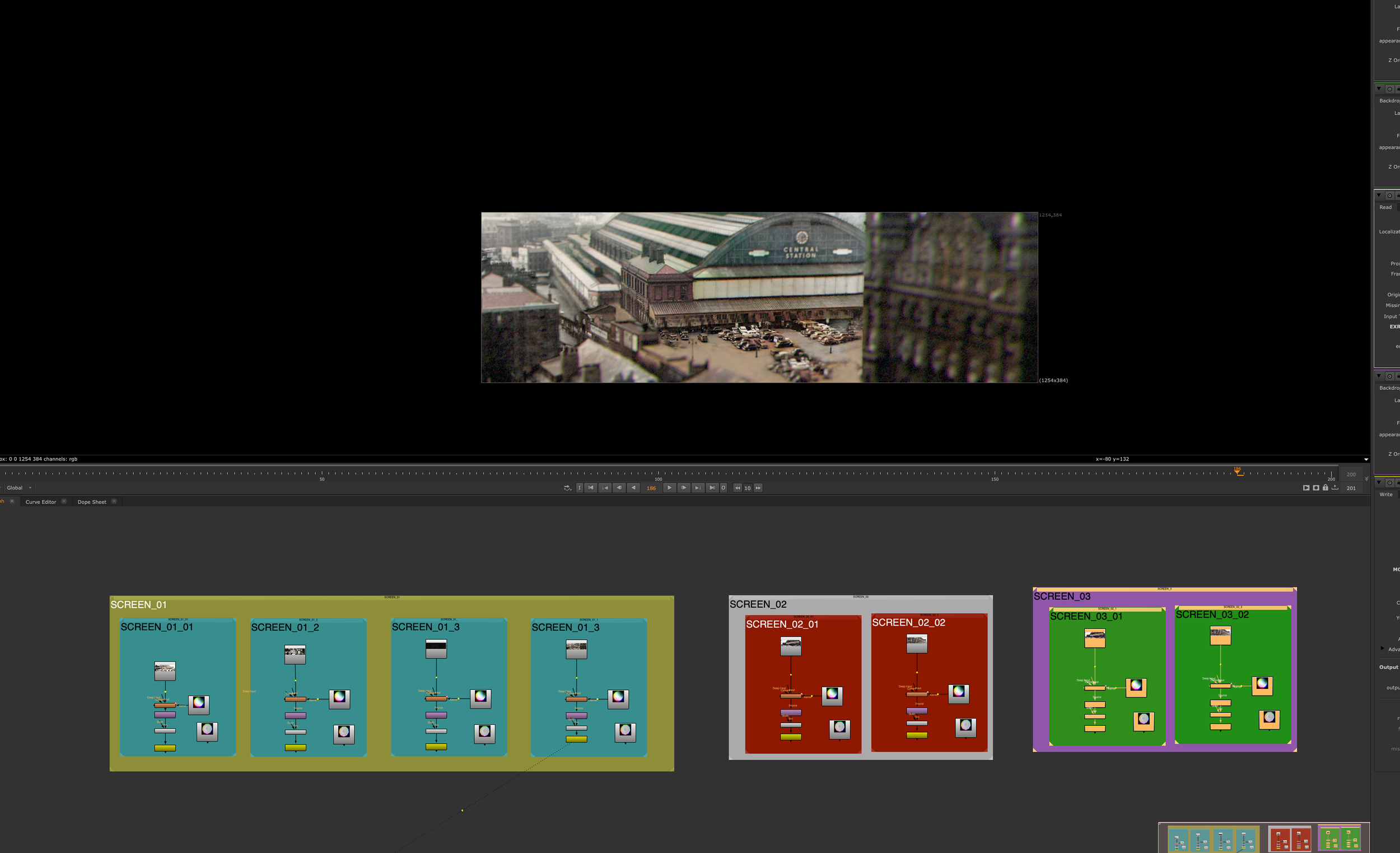This screenshot has width=1400, height=853.
Task: Switch to the Curve Editor tab
Action: [x=41, y=502]
